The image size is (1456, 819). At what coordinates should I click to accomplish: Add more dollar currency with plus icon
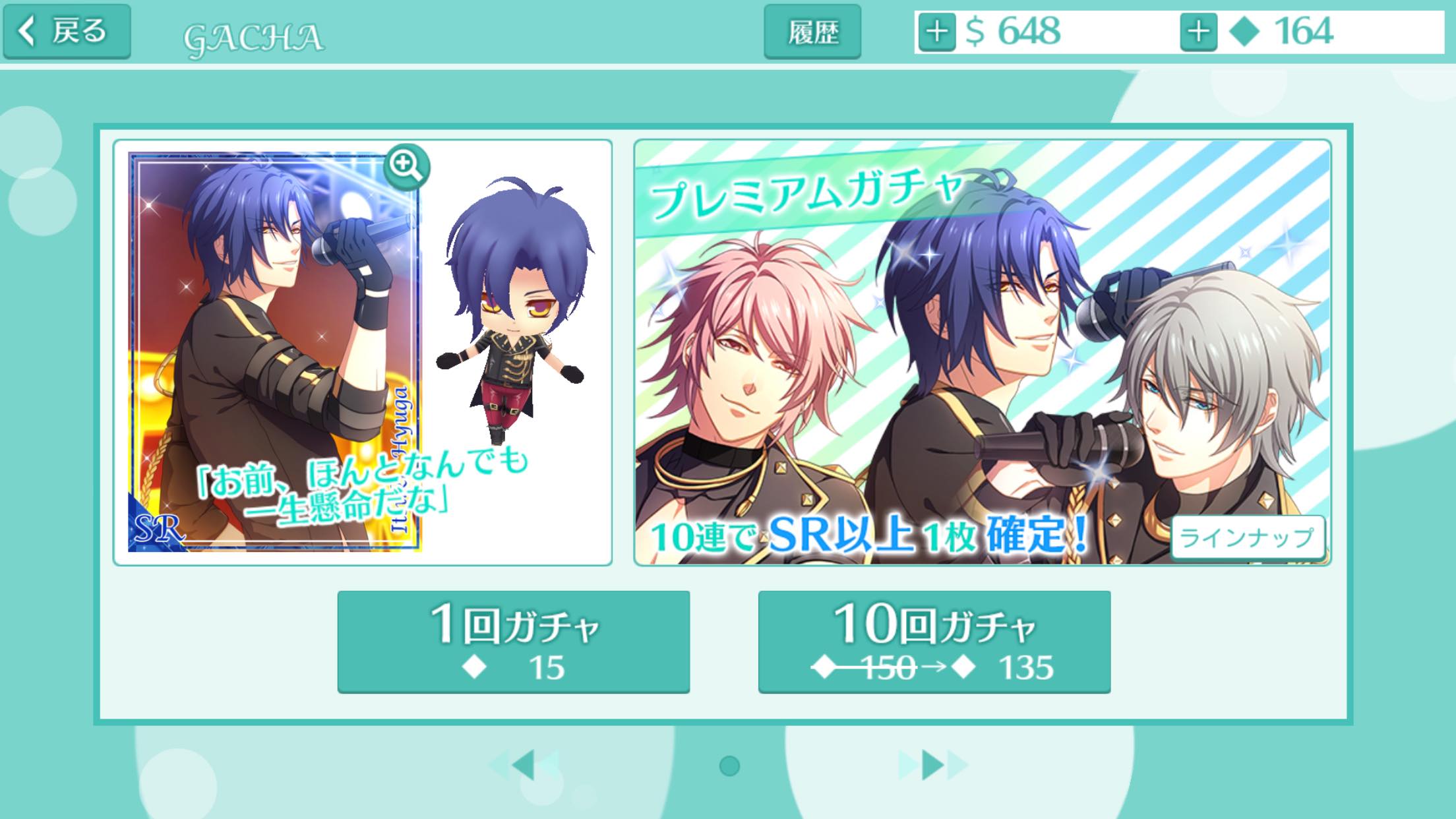coord(937,32)
